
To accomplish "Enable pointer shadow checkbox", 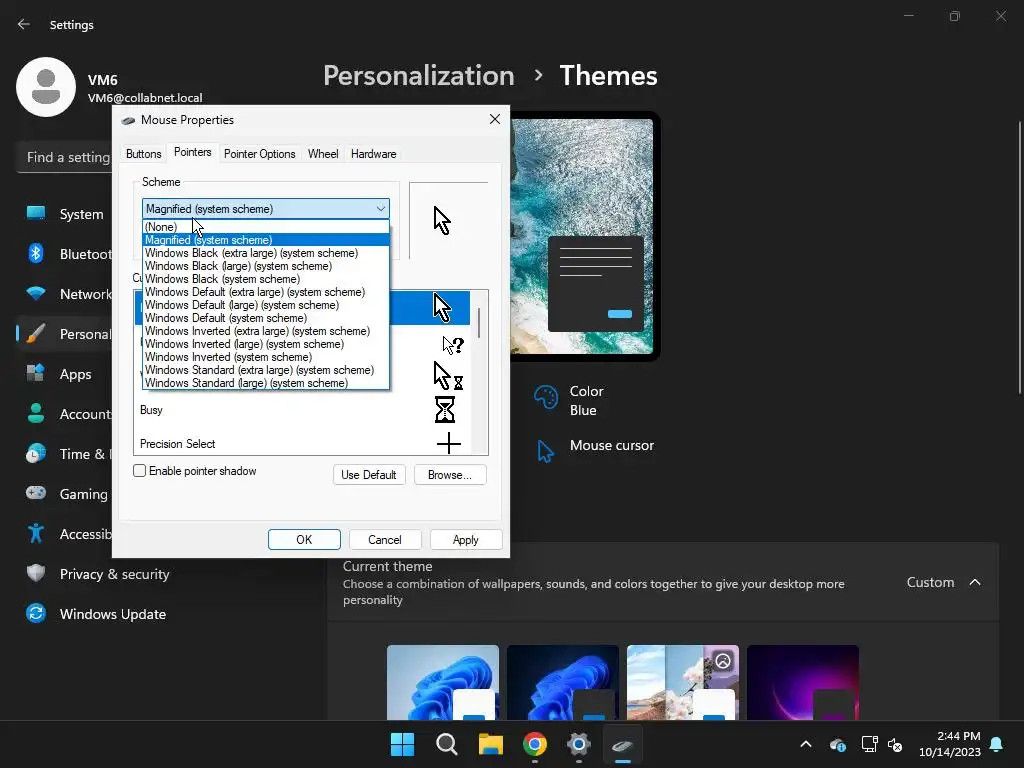I will 139,471.
